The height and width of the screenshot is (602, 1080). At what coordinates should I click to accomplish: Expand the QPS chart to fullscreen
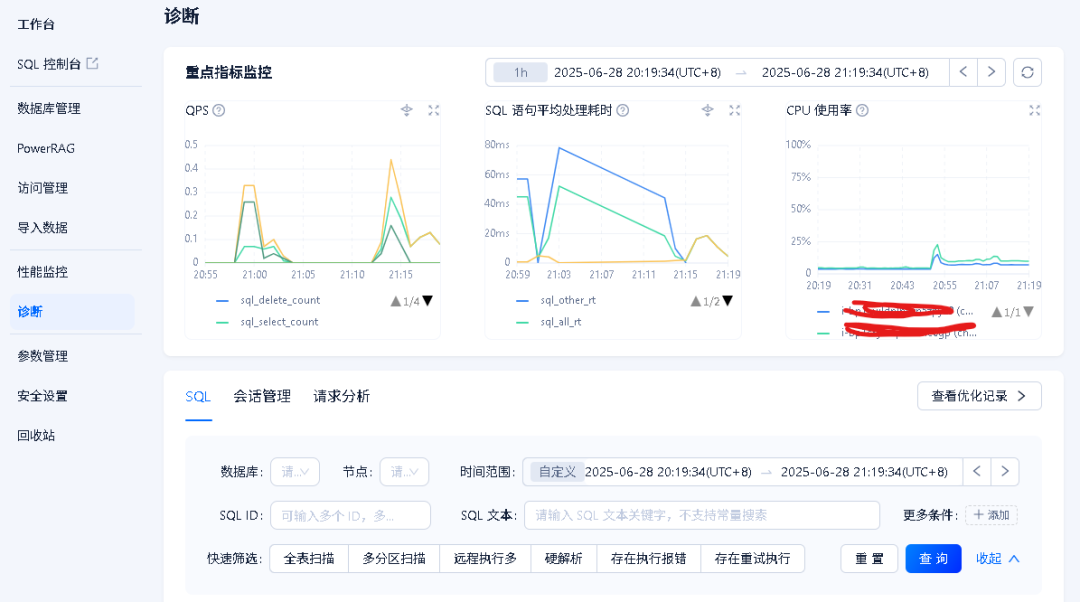433,110
